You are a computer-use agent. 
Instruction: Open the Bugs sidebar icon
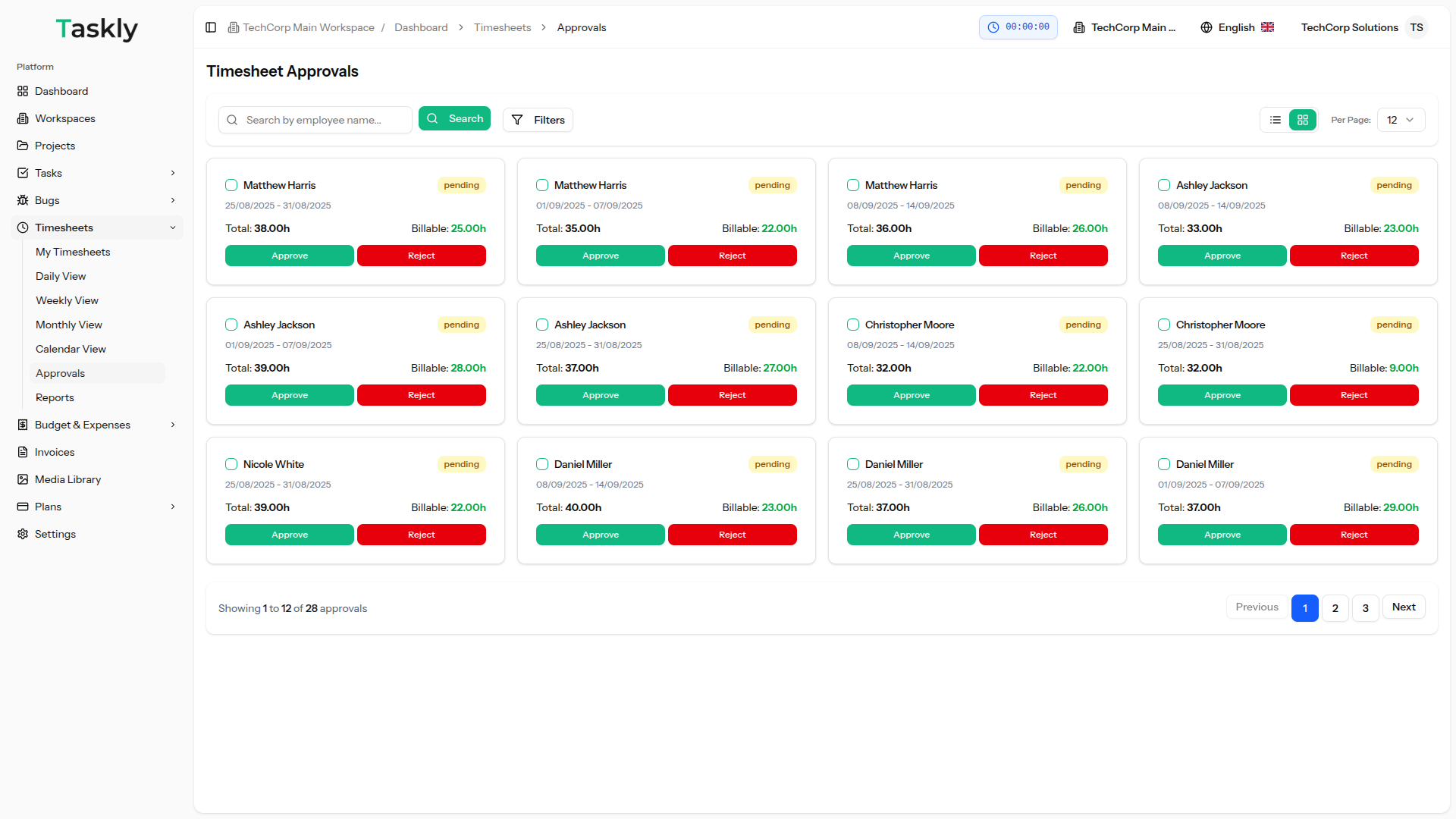pos(23,200)
